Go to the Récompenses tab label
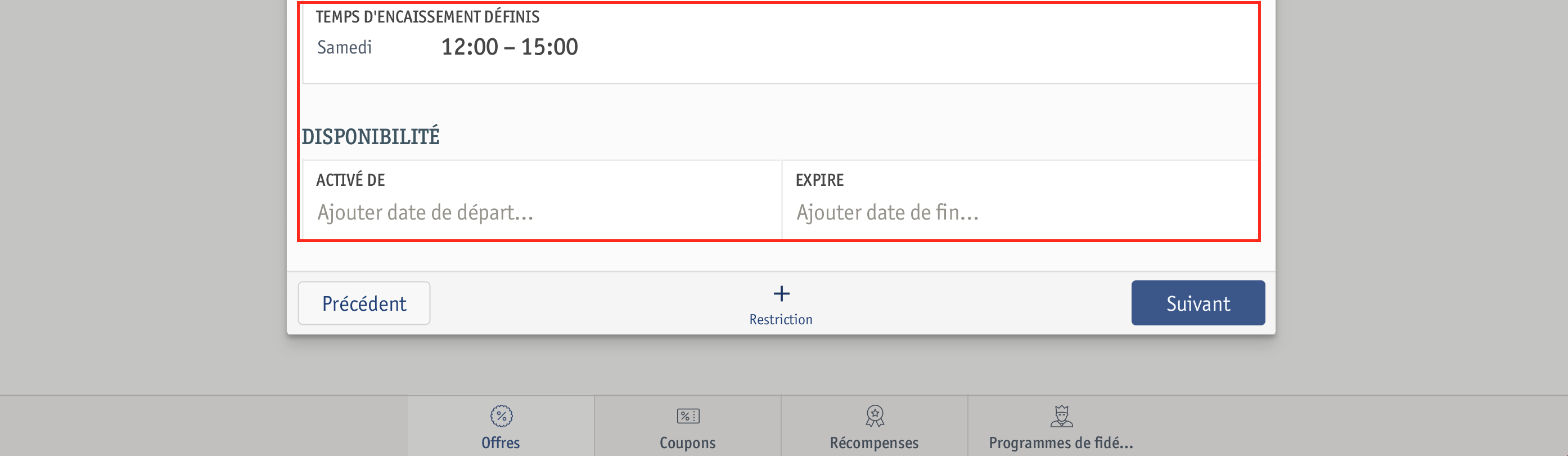Viewport: 1568px width, 456px height. coord(874,442)
